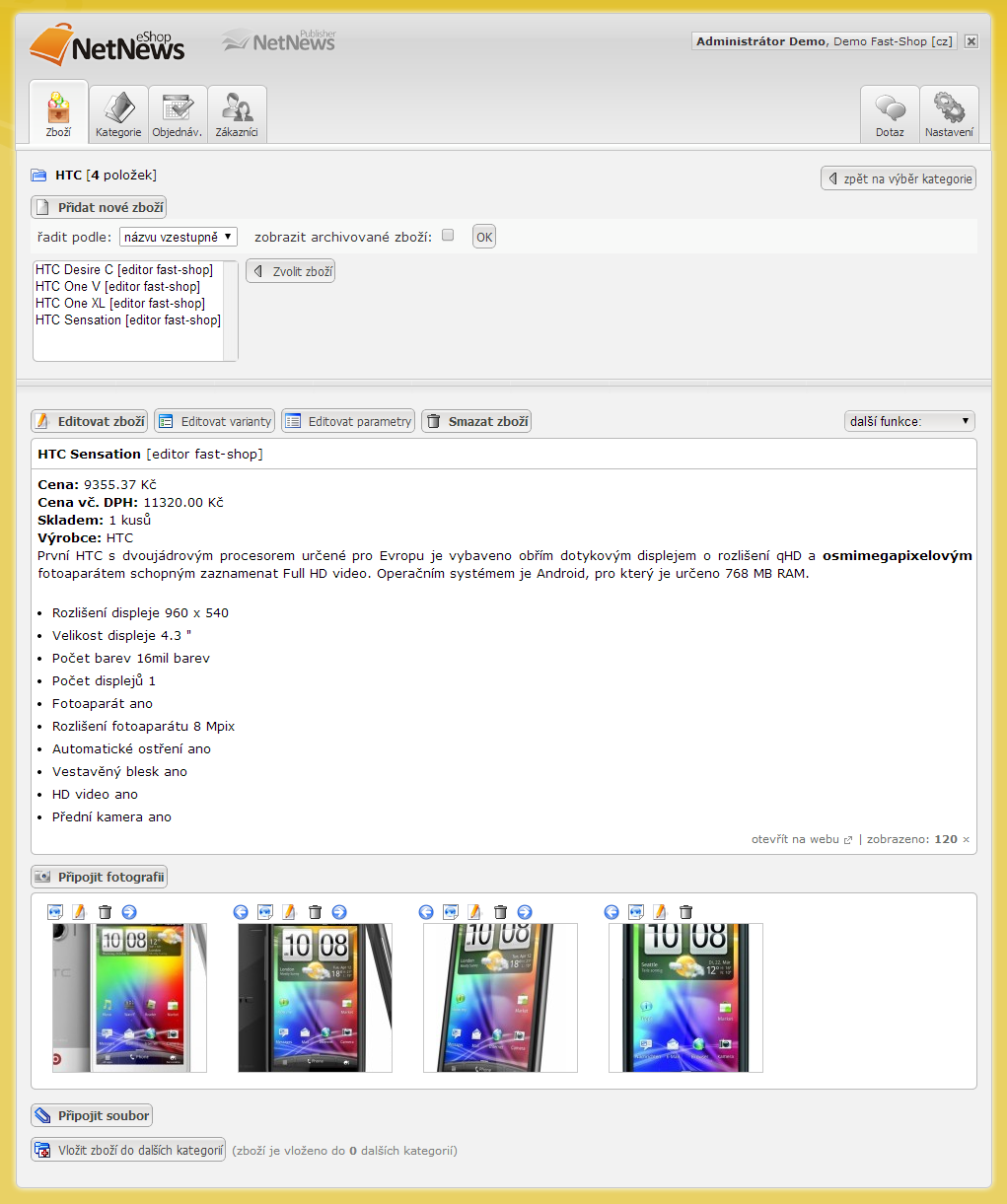Viewport: 1007px width, 1204px height.
Task: Edit the third photo with its pencil icon
Action: (x=474, y=912)
